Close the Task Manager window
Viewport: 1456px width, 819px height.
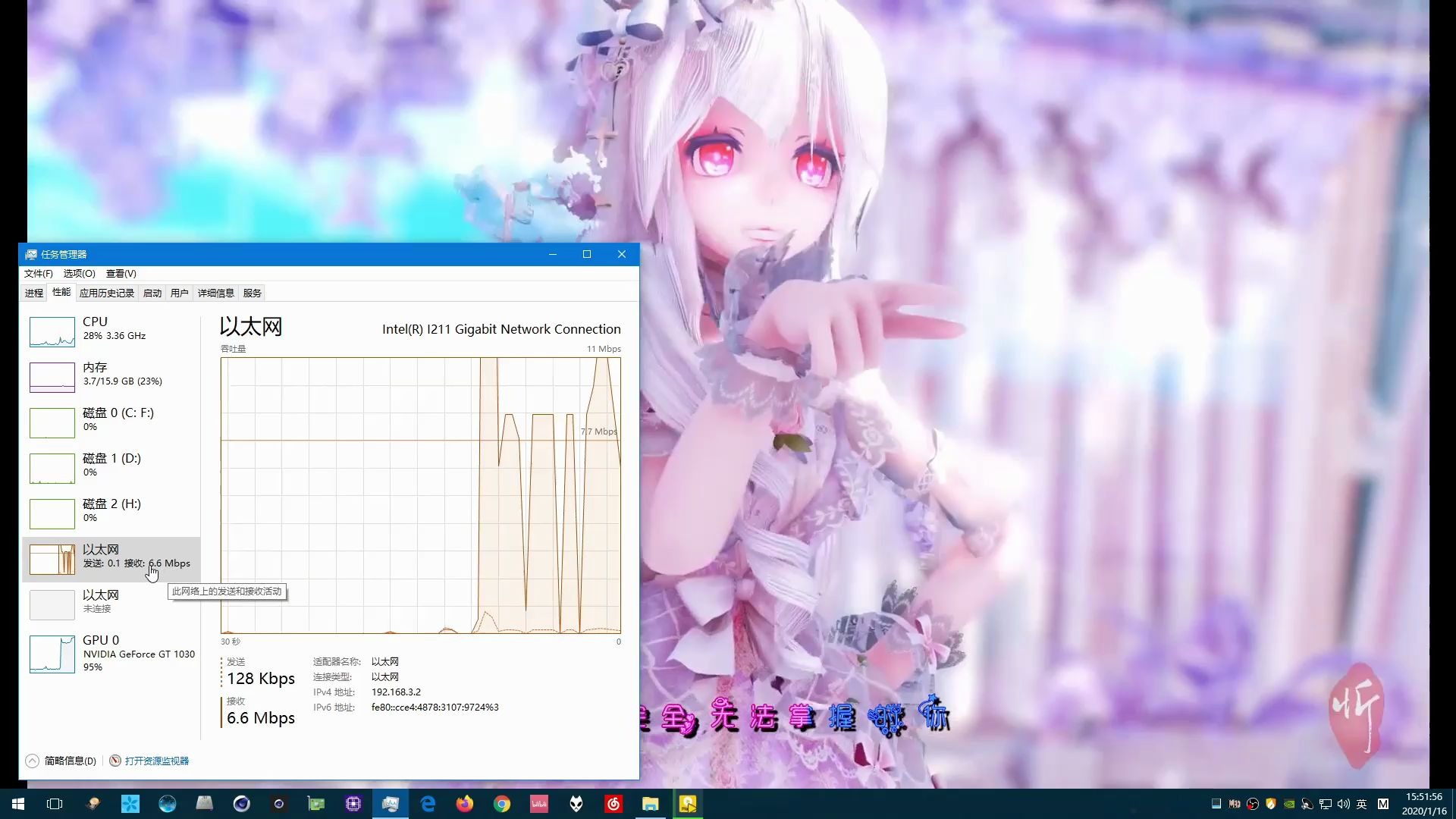[622, 254]
